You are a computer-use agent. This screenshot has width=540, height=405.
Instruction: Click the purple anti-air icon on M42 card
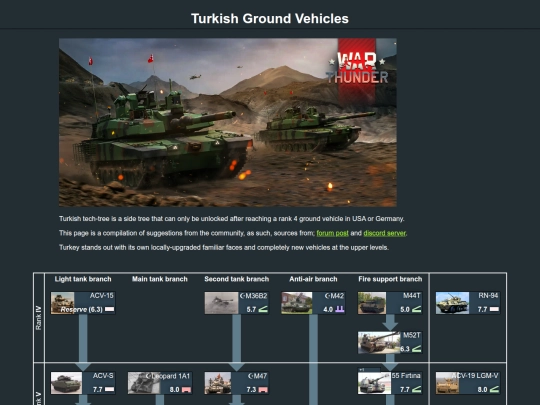340,309
